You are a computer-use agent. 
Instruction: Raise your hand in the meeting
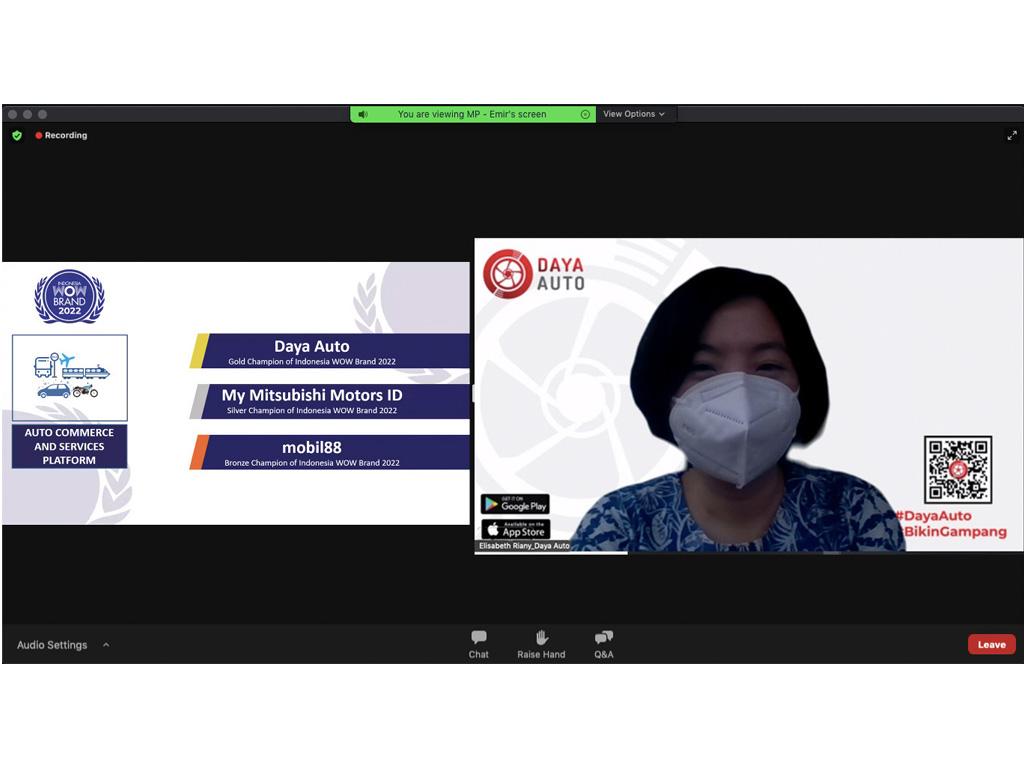pyautogui.click(x=541, y=644)
